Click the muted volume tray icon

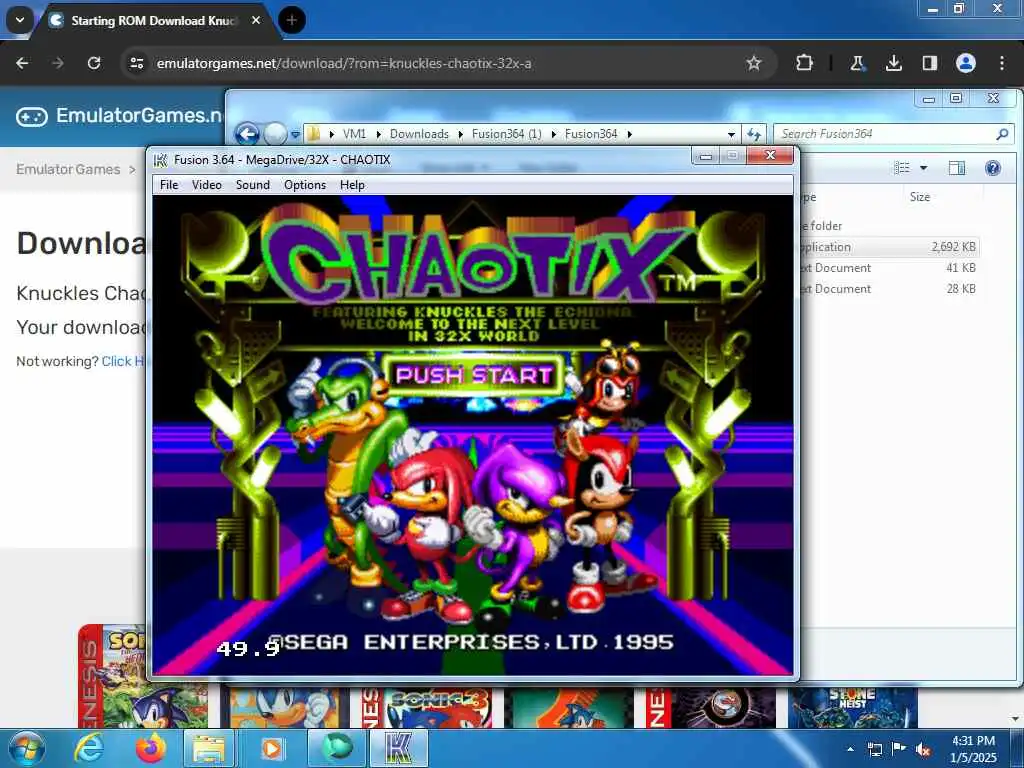click(923, 749)
